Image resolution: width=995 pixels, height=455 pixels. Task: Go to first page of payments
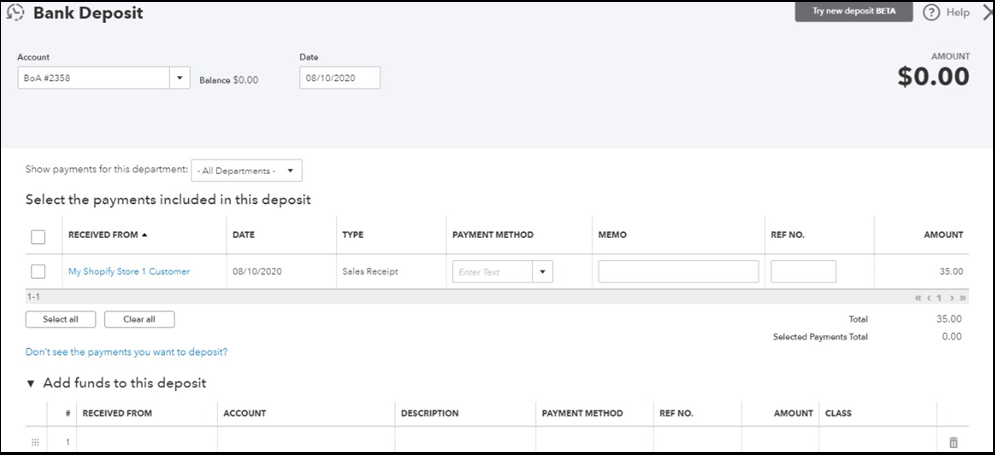coord(919,298)
